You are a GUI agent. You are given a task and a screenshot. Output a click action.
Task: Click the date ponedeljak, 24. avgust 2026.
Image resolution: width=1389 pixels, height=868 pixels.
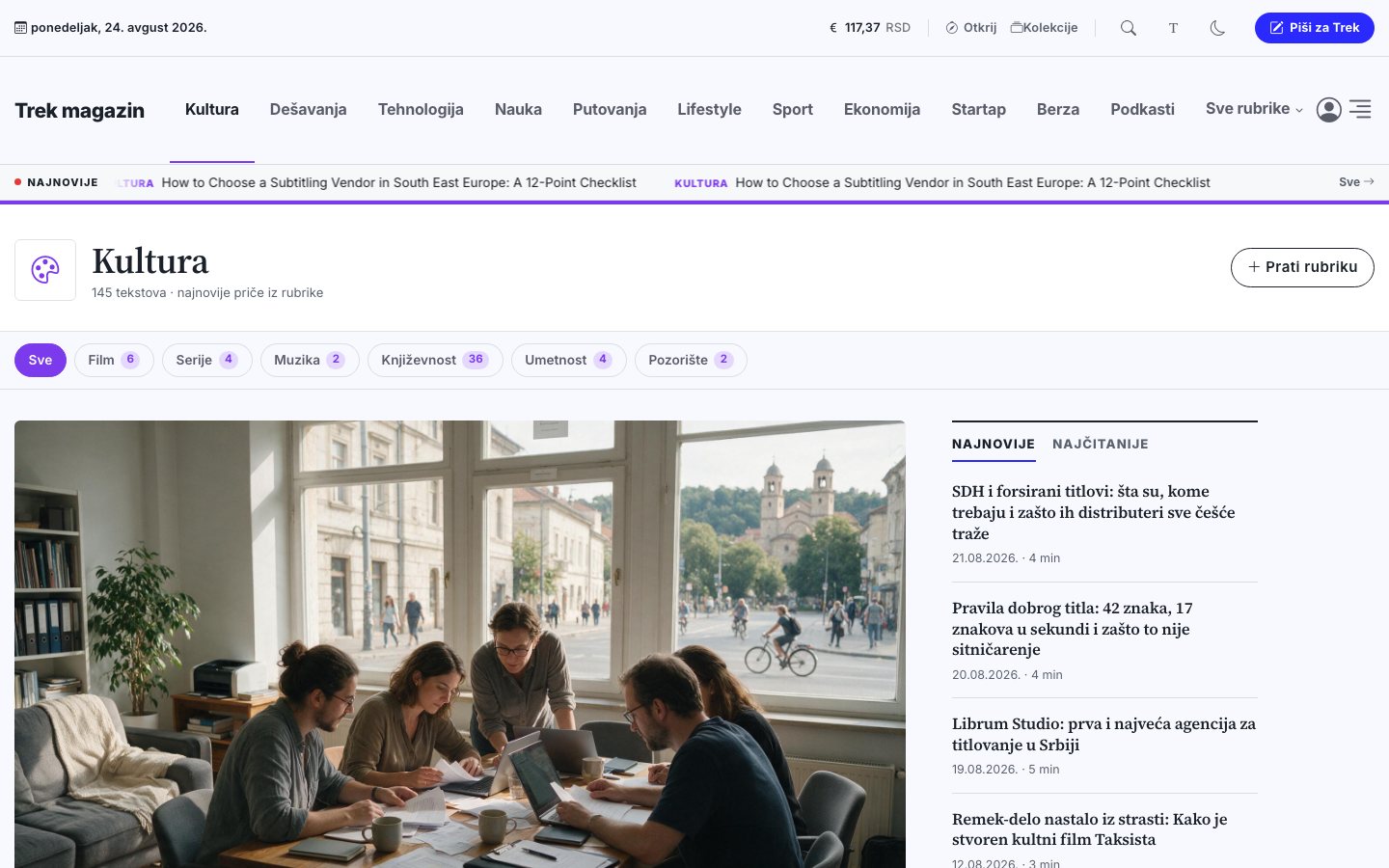click(x=119, y=28)
